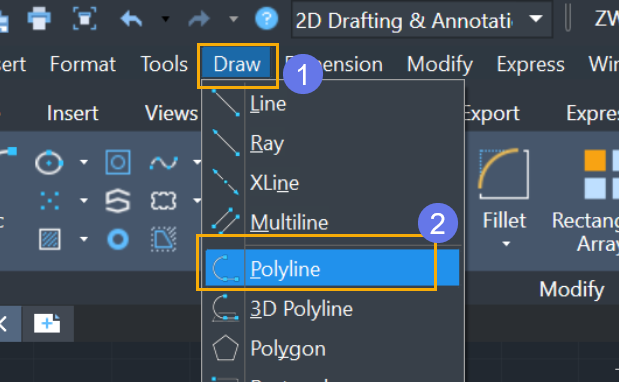Open the Help question mark icon
Image resolution: width=619 pixels, height=382 pixels.
click(x=266, y=19)
